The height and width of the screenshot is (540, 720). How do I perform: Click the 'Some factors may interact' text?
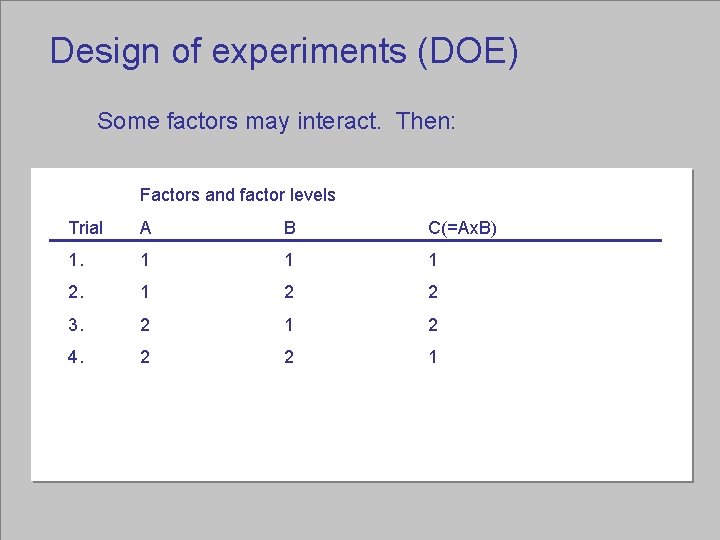click(276, 122)
